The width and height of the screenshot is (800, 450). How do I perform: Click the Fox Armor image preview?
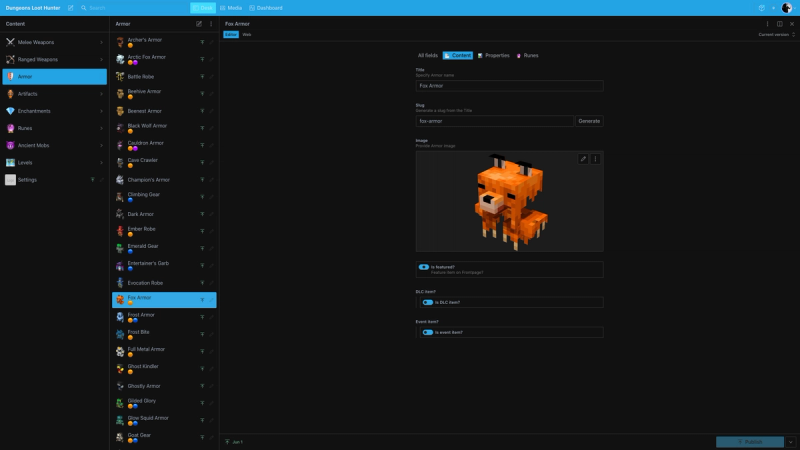(509, 201)
